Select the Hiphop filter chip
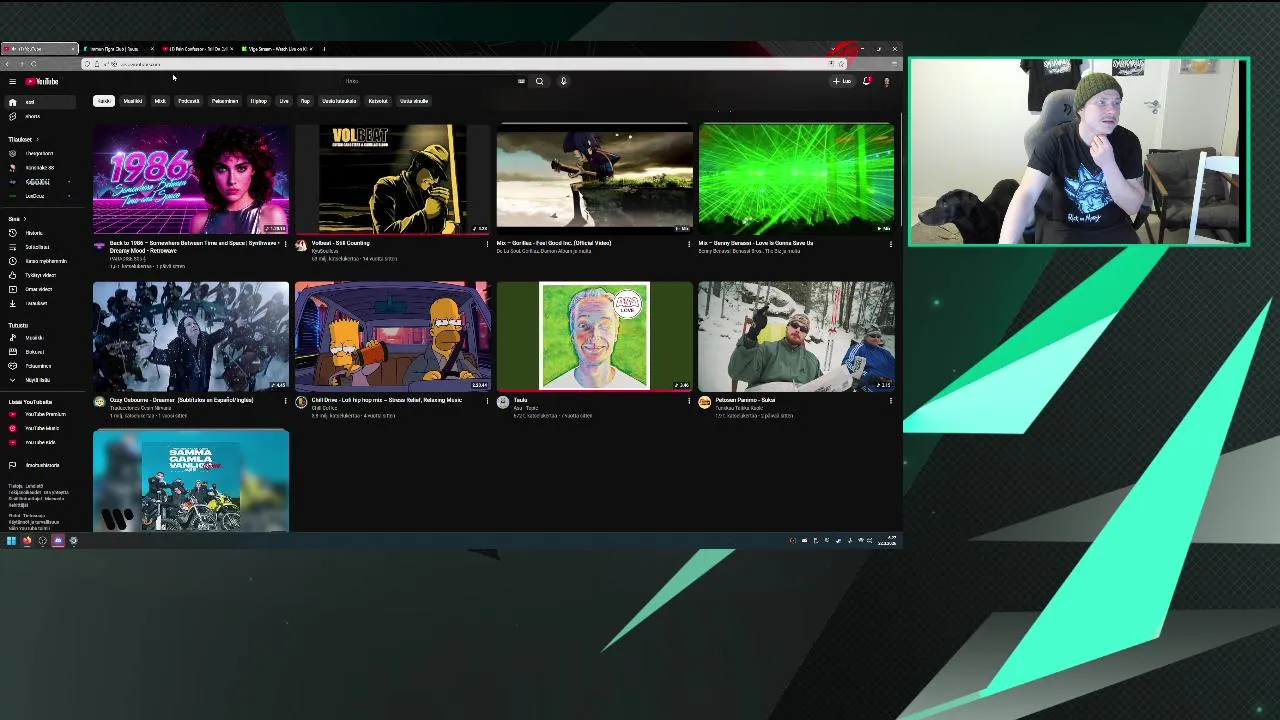 click(x=259, y=101)
